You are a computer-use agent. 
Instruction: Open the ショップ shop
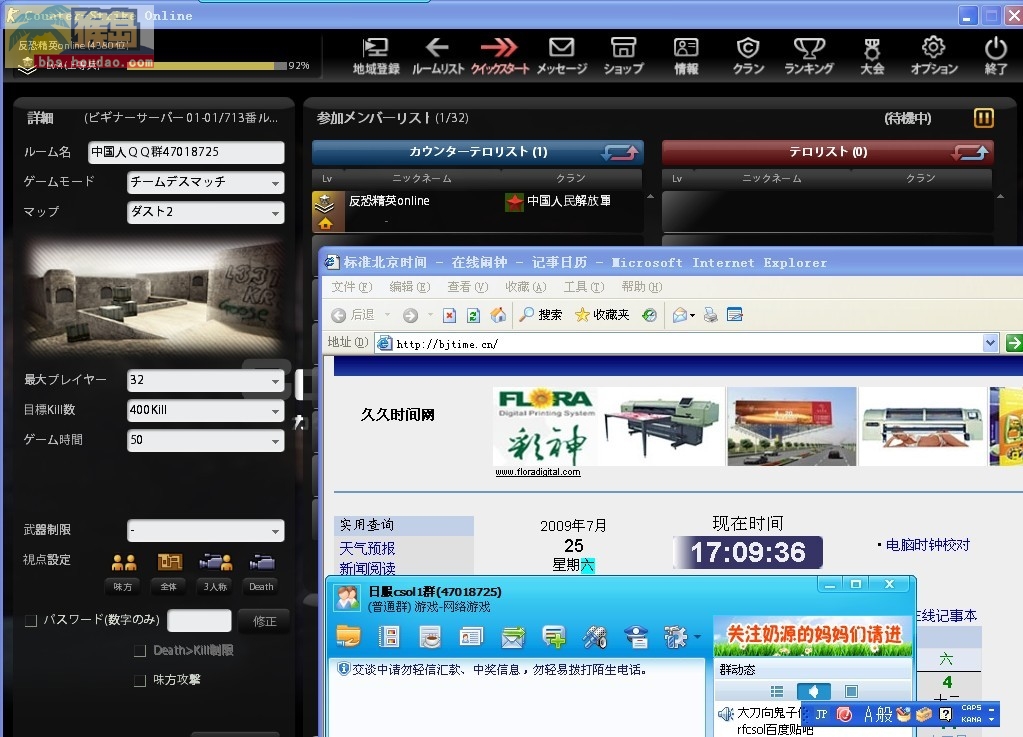coord(624,55)
